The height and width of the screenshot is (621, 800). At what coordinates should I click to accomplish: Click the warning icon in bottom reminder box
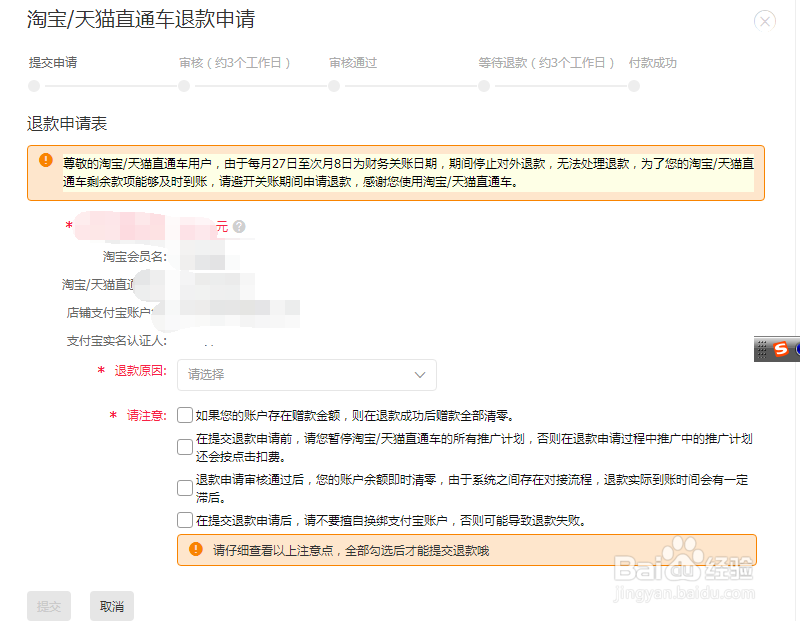(195, 549)
